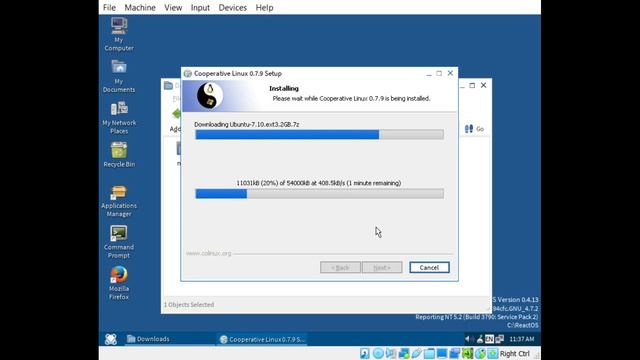Select the Recycle Bin icon
The width and height of the screenshot is (640, 360).
[119, 155]
